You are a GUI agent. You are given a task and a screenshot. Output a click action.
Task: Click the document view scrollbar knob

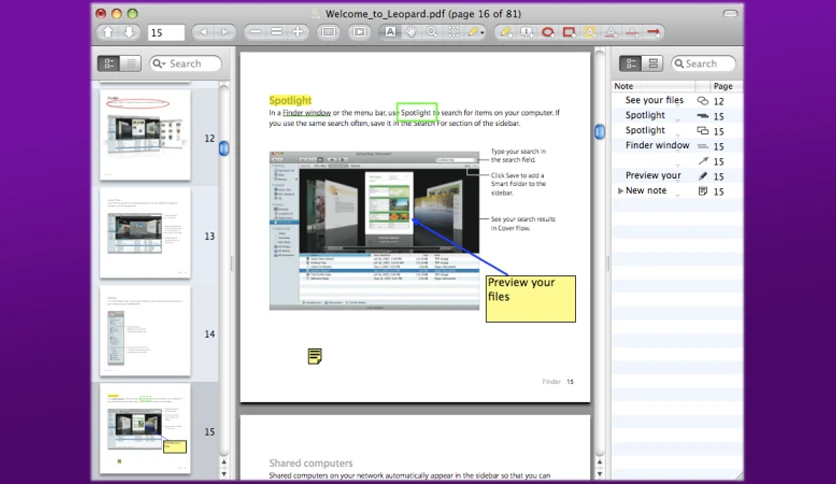[599, 131]
